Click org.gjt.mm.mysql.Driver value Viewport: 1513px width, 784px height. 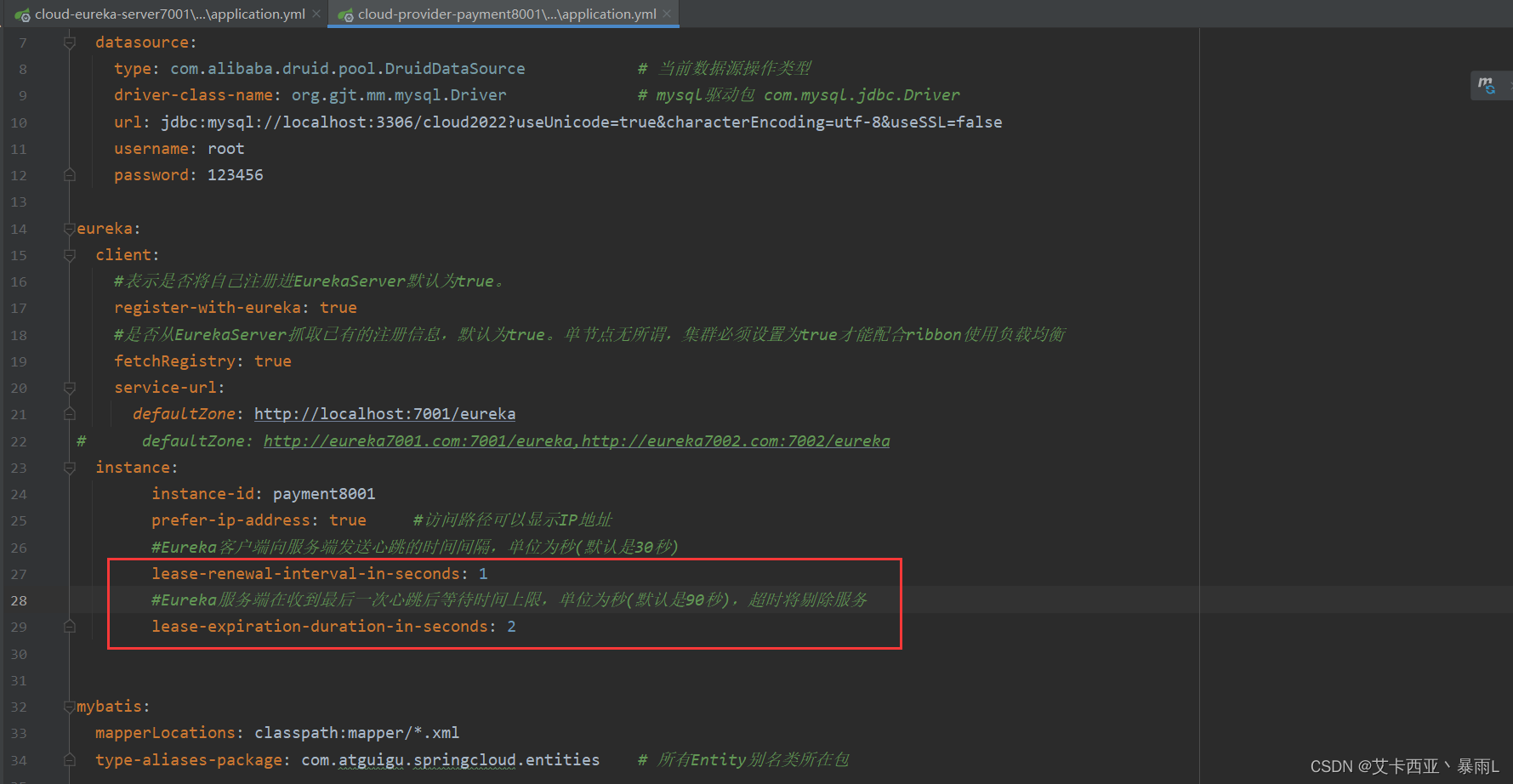[399, 95]
